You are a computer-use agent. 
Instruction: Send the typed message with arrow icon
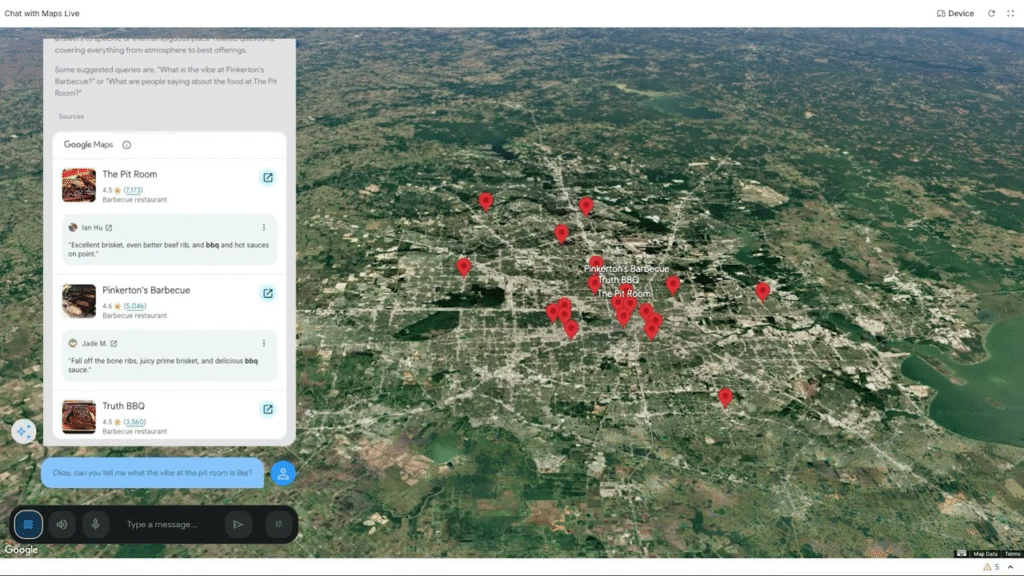pos(238,524)
